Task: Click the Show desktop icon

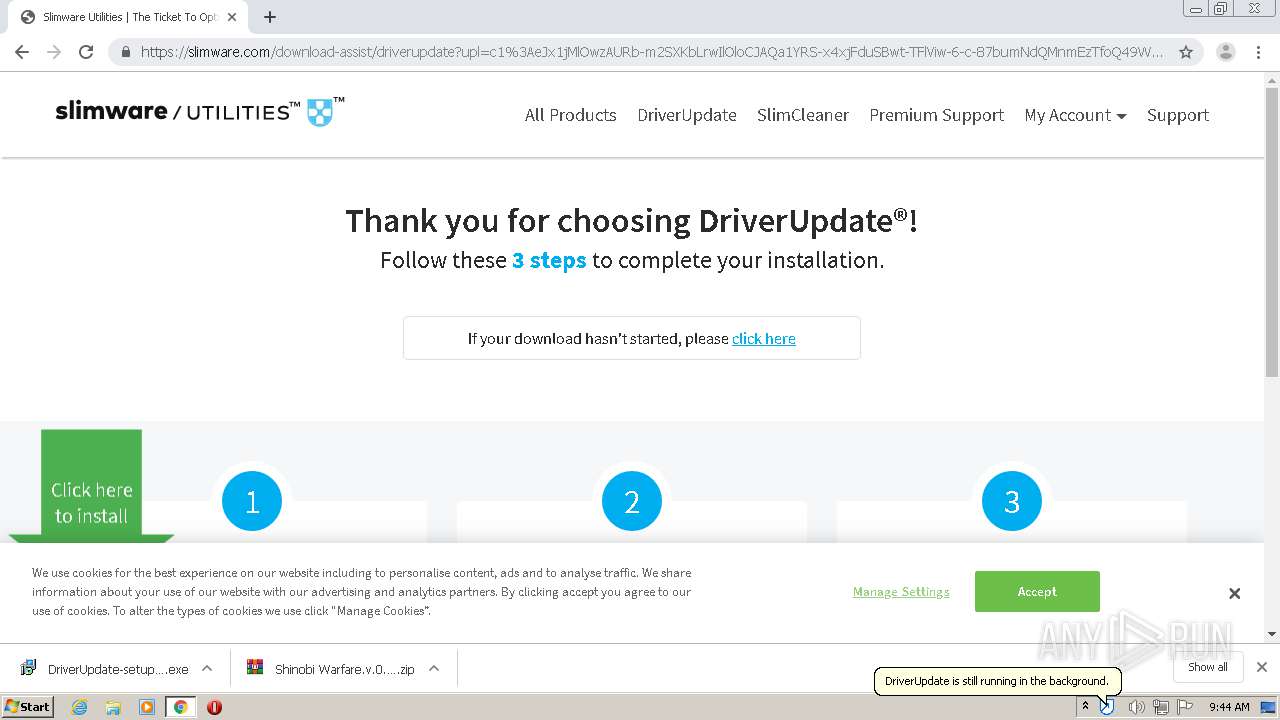Action: coord(1269,707)
